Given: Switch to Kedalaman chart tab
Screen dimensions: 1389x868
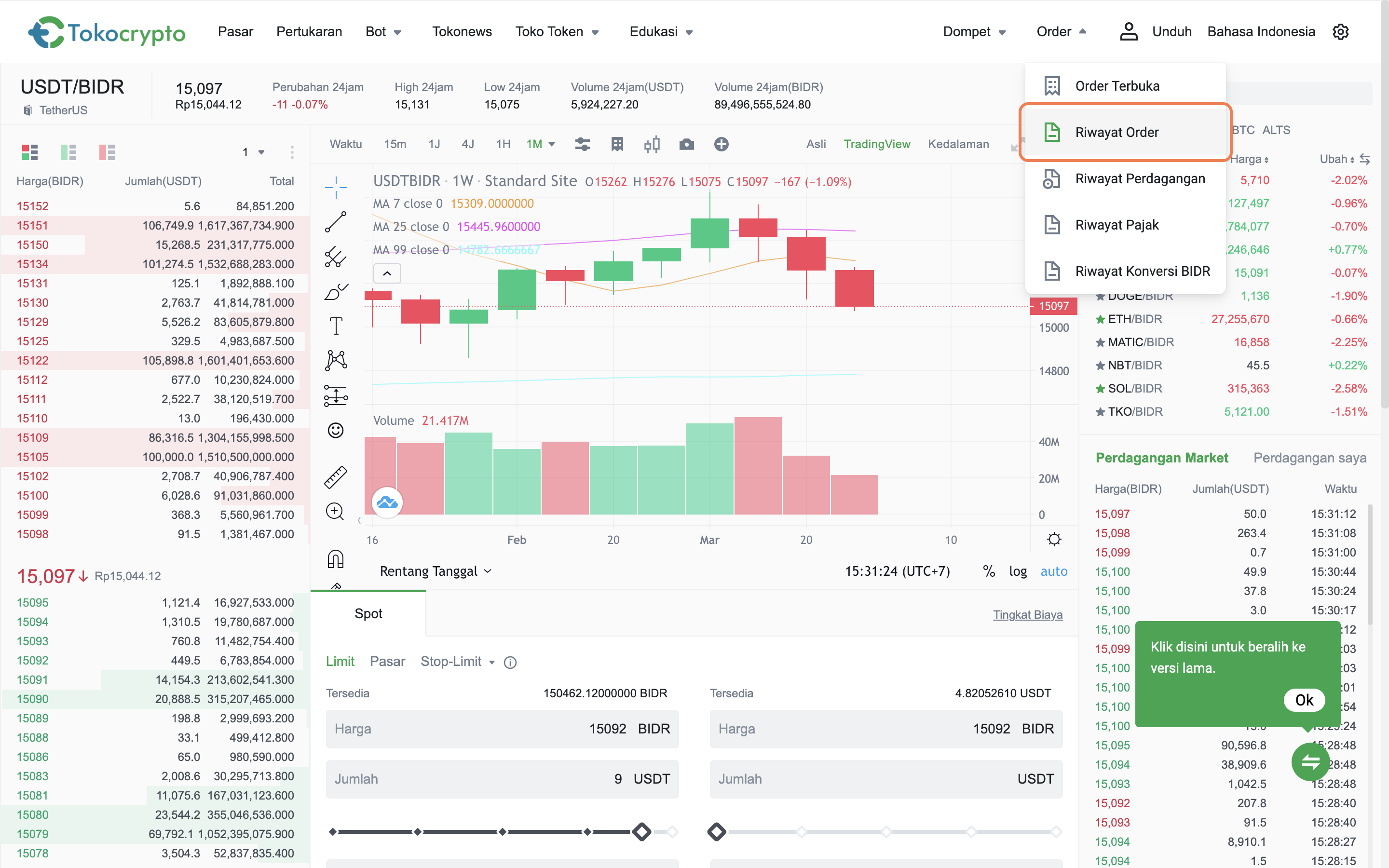Looking at the screenshot, I should [958, 144].
